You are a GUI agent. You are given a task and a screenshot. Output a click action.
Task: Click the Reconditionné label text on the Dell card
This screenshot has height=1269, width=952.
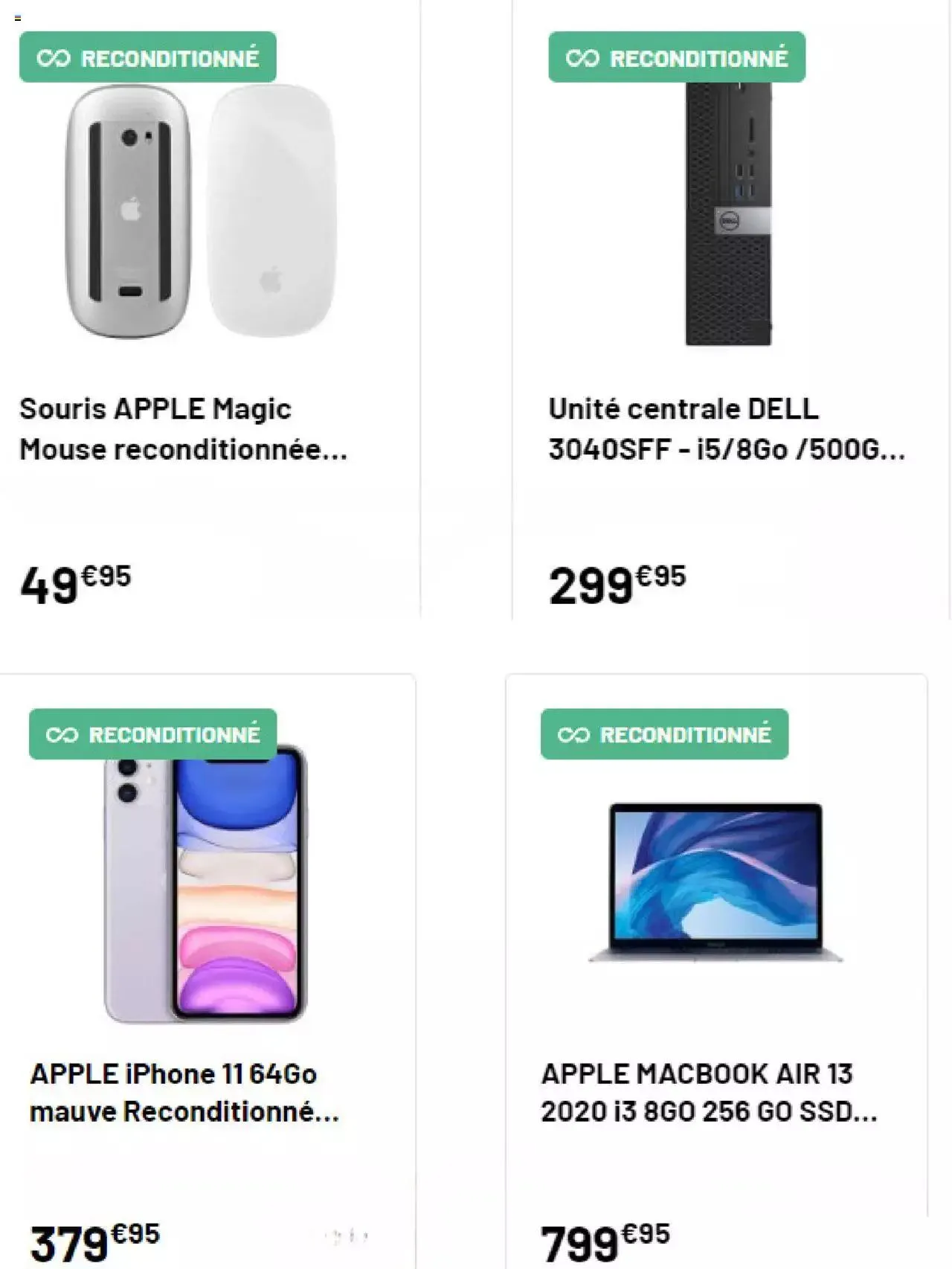point(698,58)
